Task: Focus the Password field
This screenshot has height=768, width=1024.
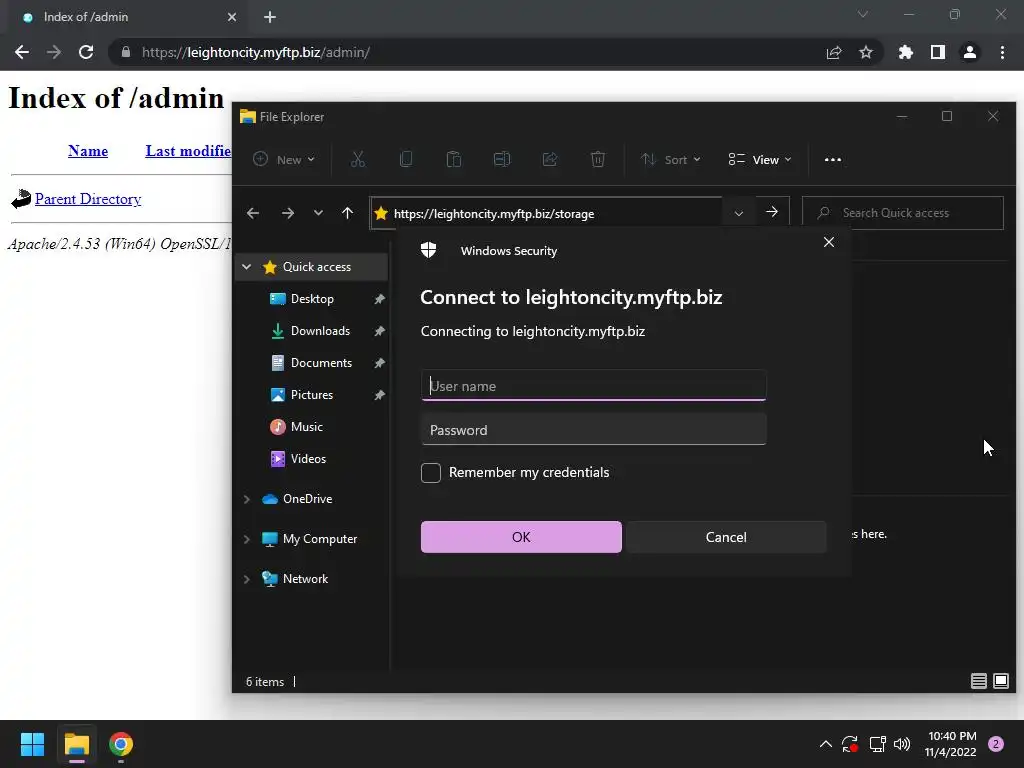Action: [x=594, y=430]
